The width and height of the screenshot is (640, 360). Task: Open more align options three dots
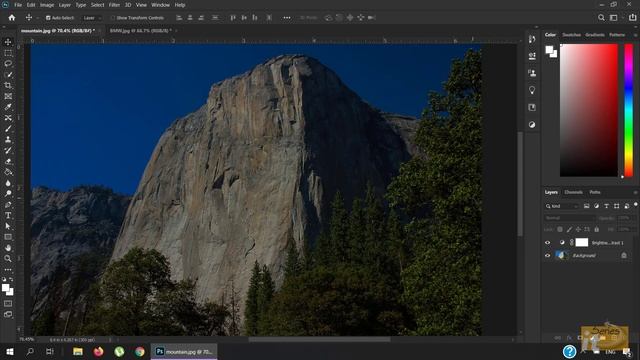(287, 18)
